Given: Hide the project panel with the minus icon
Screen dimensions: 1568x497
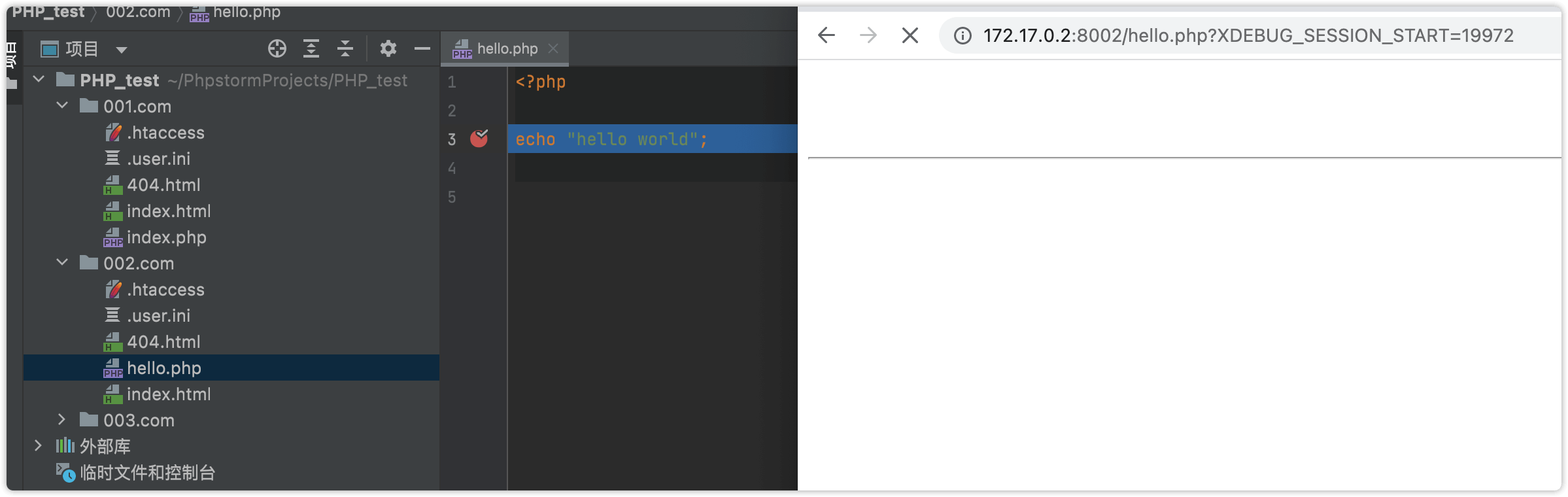Looking at the screenshot, I should (x=422, y=48).
